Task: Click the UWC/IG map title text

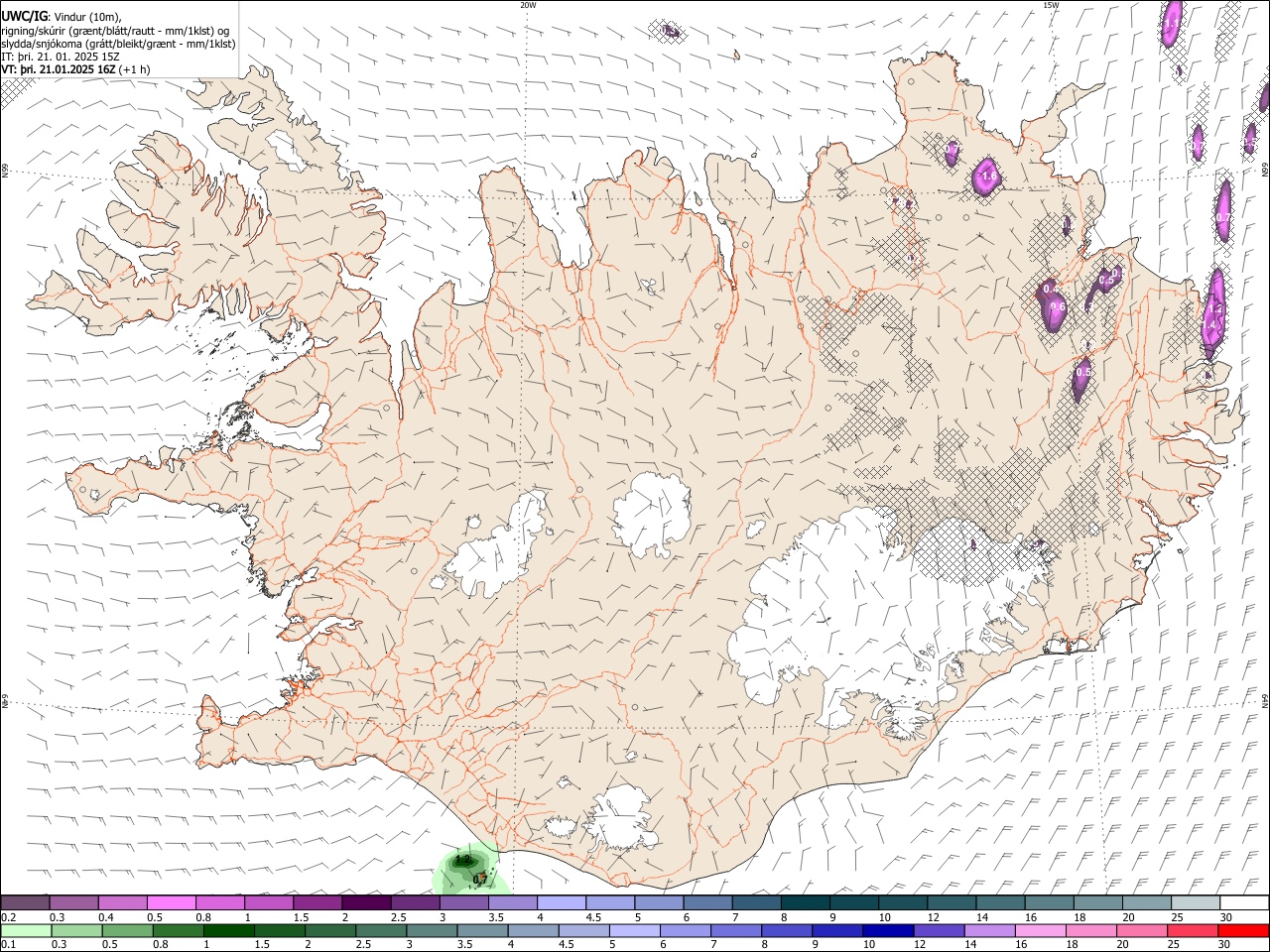Action: [24, 16]
